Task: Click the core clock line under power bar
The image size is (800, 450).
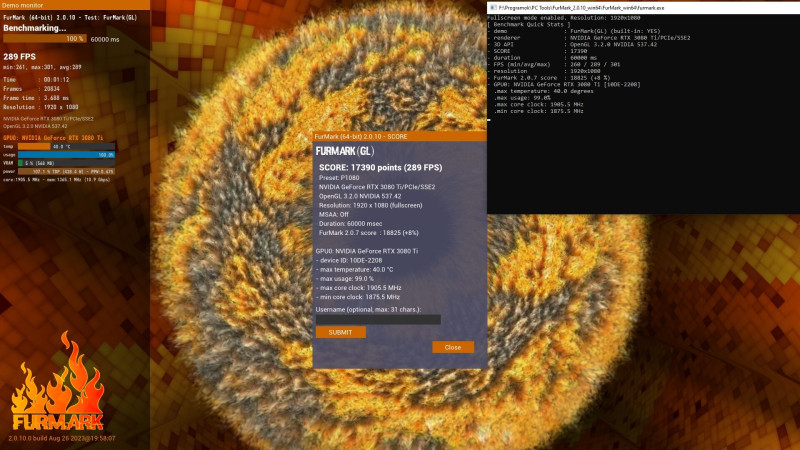Action: 56,180
